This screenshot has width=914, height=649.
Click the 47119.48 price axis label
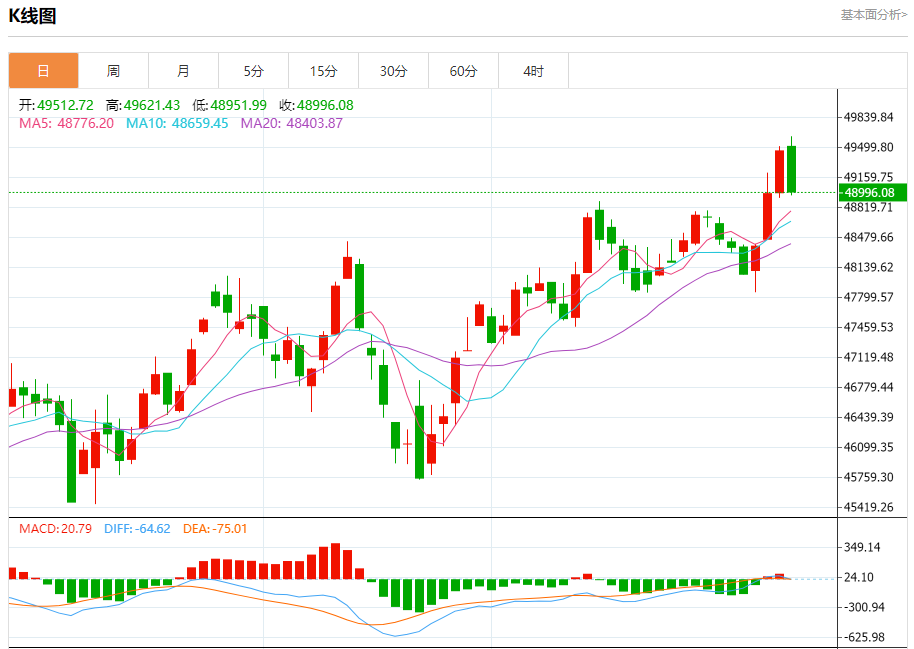click(x=869, y=357)
